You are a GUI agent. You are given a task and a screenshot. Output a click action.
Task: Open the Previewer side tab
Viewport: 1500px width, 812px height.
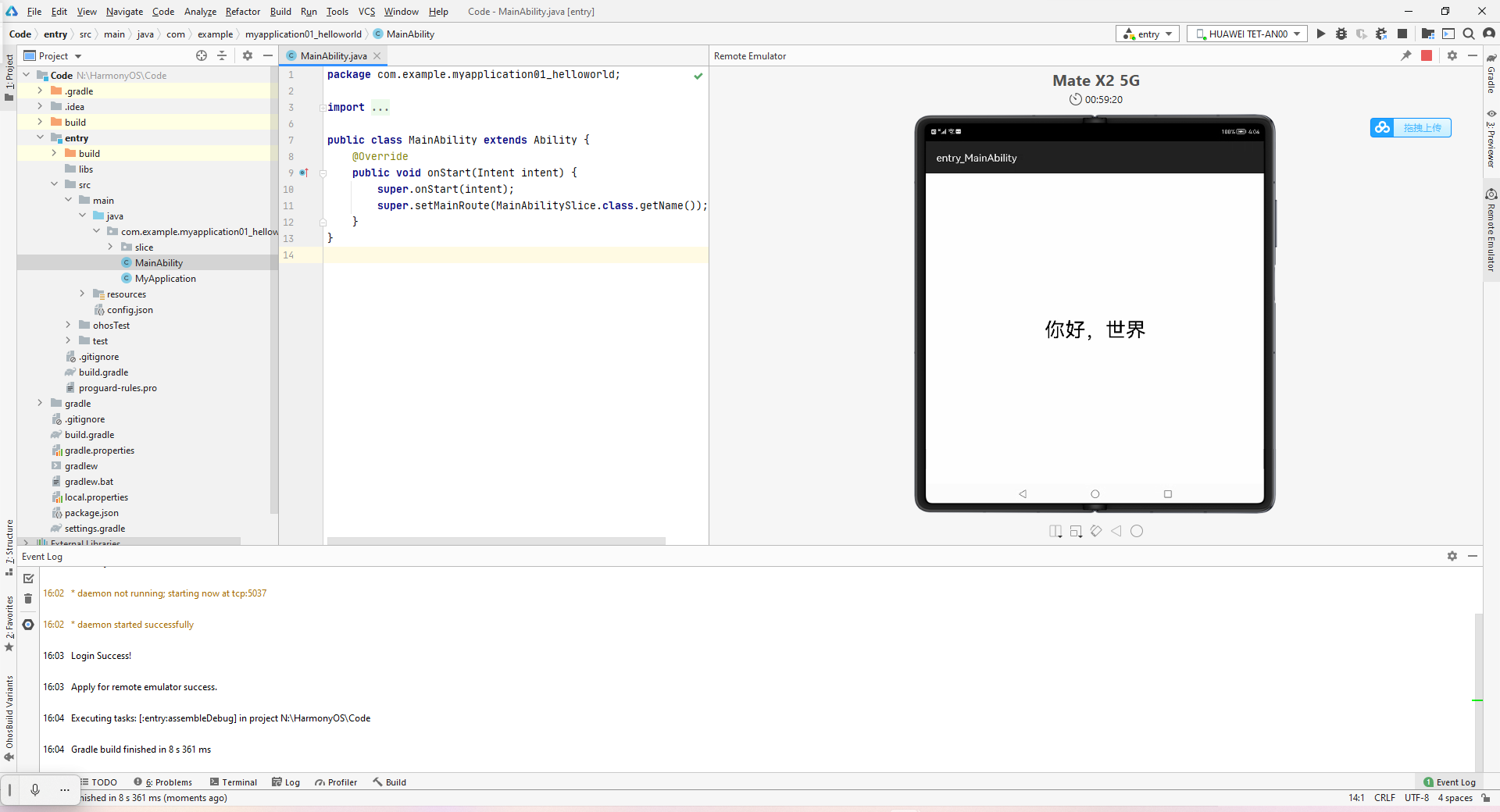(x=1491, y=139)
